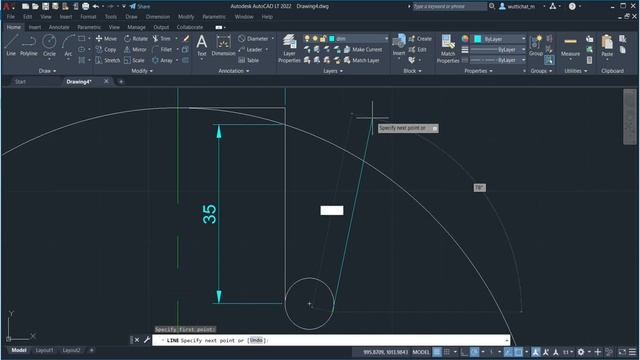Click the Stretch command
This screenshot has width=640, height=360.
[x=108, y=60]
